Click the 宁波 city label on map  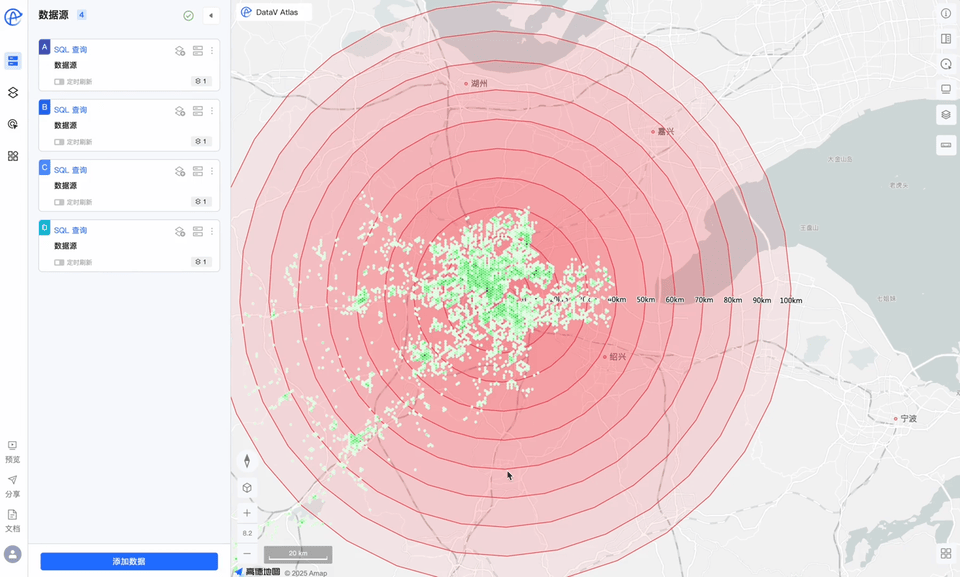click(x=909, y=418)
